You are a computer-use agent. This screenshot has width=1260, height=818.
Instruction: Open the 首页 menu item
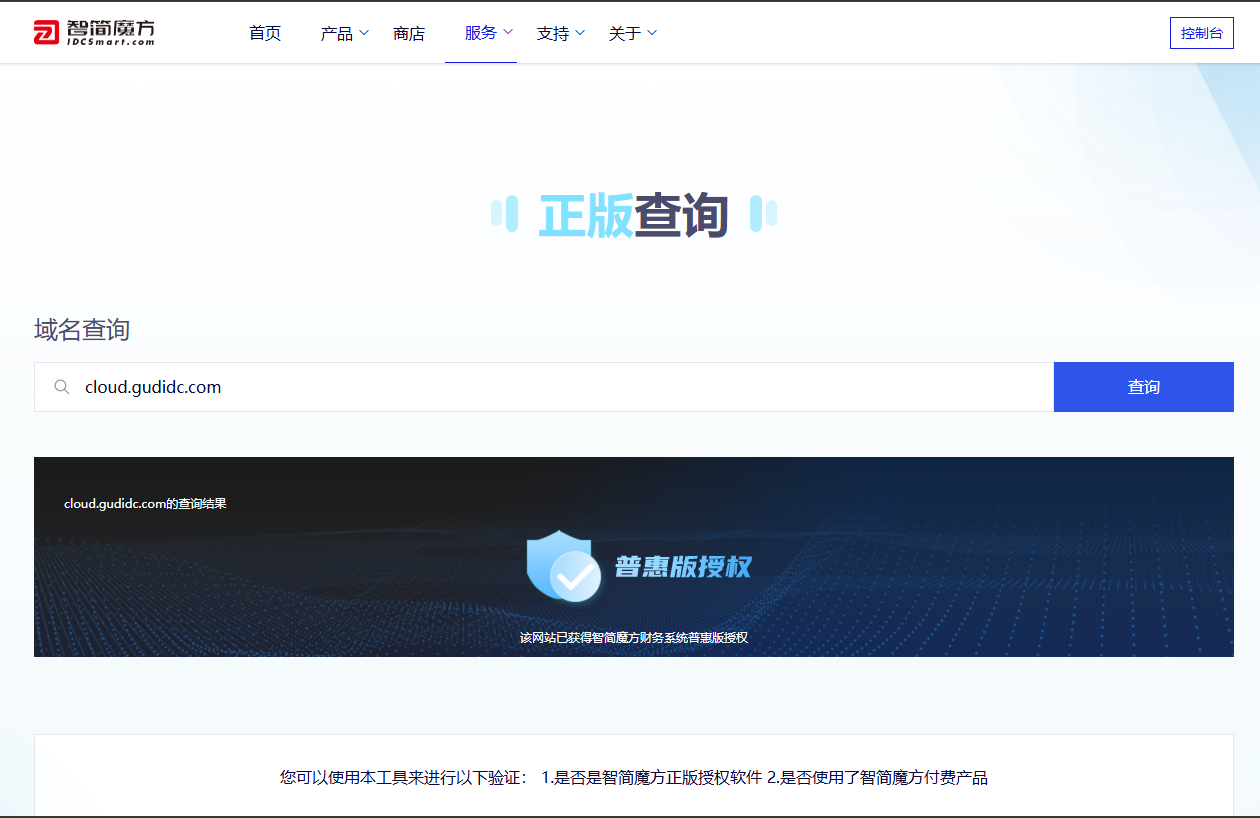(265, 33)
